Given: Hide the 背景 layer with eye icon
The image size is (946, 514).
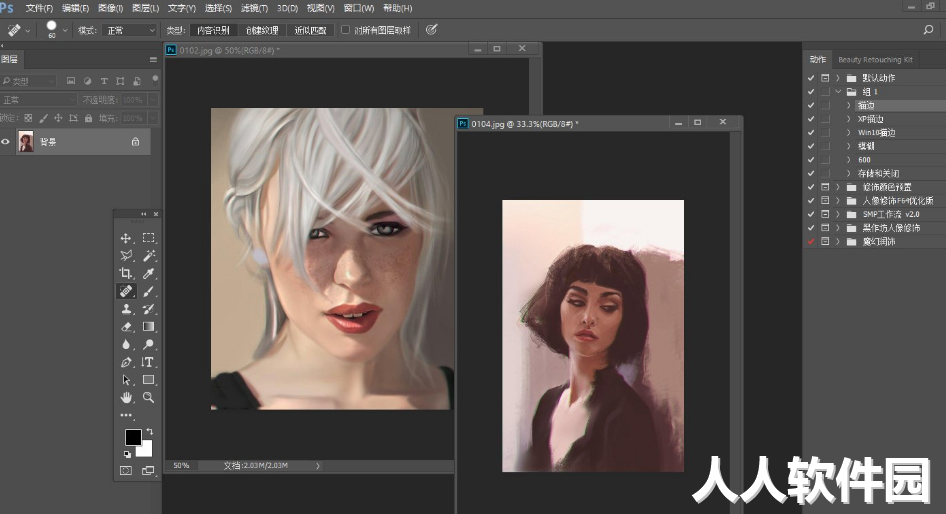Looking at the screenshot, I should coord(5,142).
